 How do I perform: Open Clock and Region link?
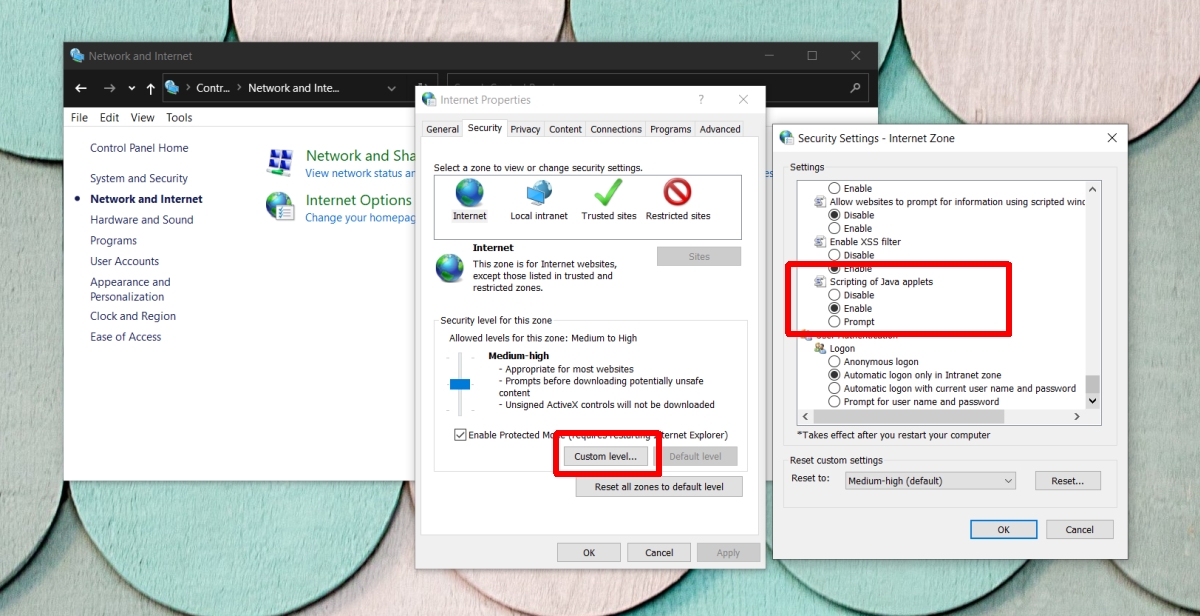(x=133, y=316)
